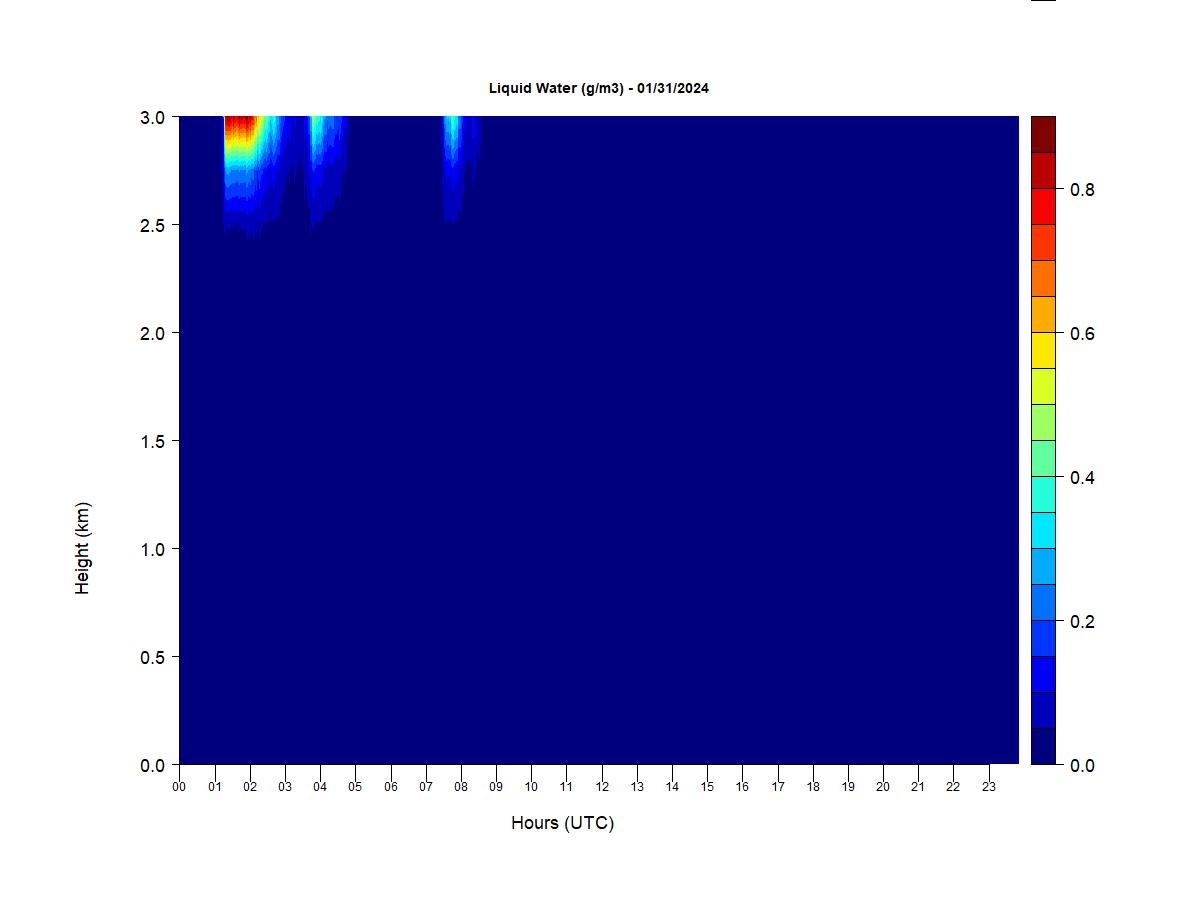This screenshot has width=1200, height=900.
Task: Click hour label 21 on the time axis
Action: [x=918, y=787]
